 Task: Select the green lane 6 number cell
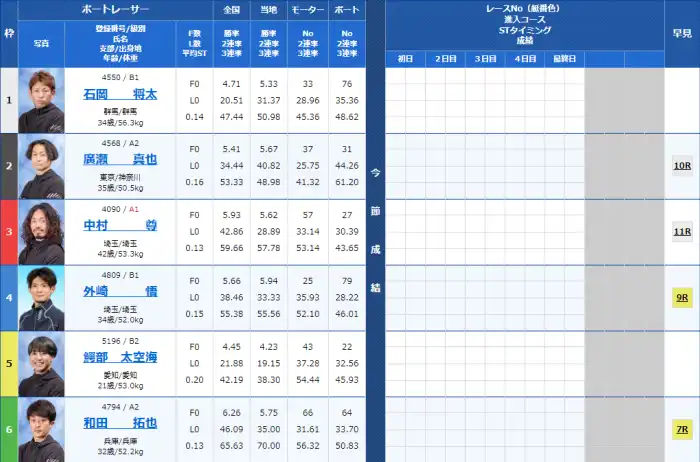click(9, 429)
